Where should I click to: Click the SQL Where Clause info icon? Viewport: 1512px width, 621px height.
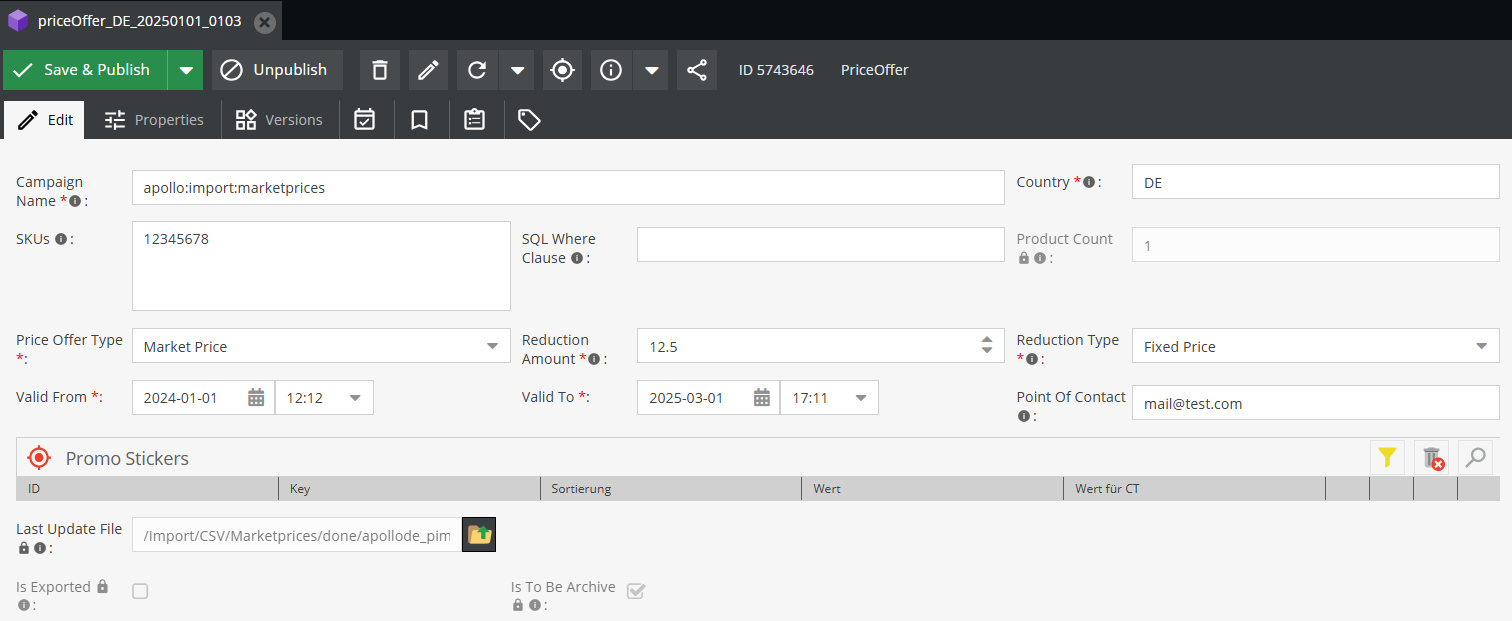(x=576, y=258)
